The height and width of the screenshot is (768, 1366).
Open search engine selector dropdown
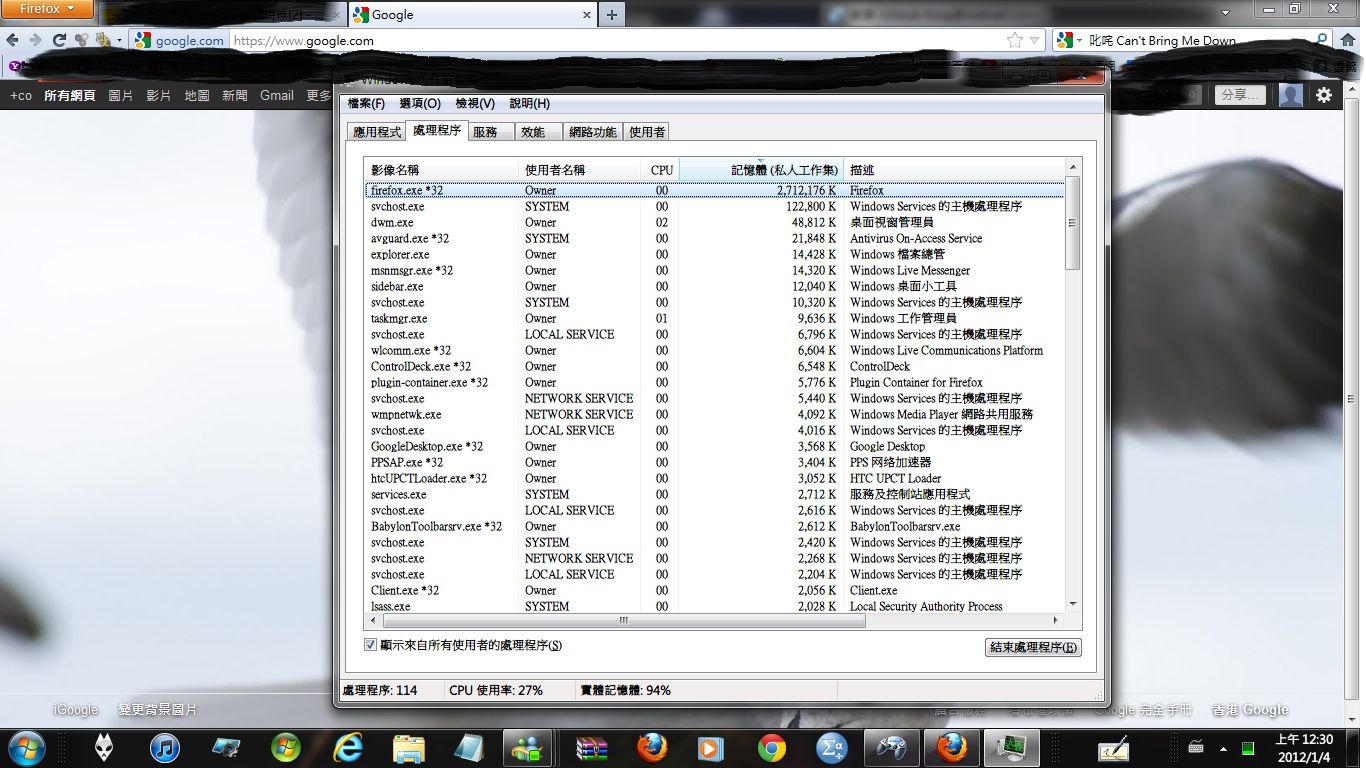(1068, 40)
